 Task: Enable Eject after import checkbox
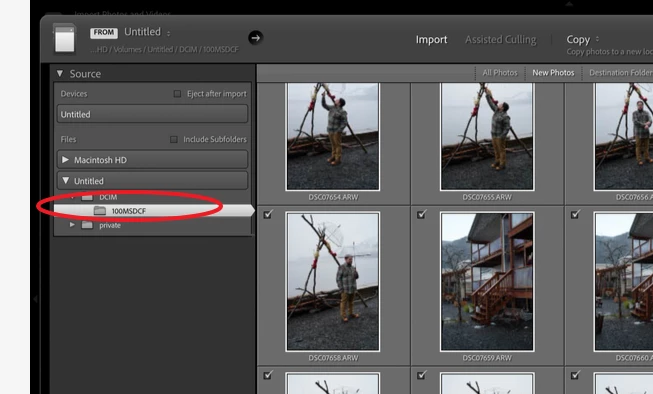click(177, 94)
